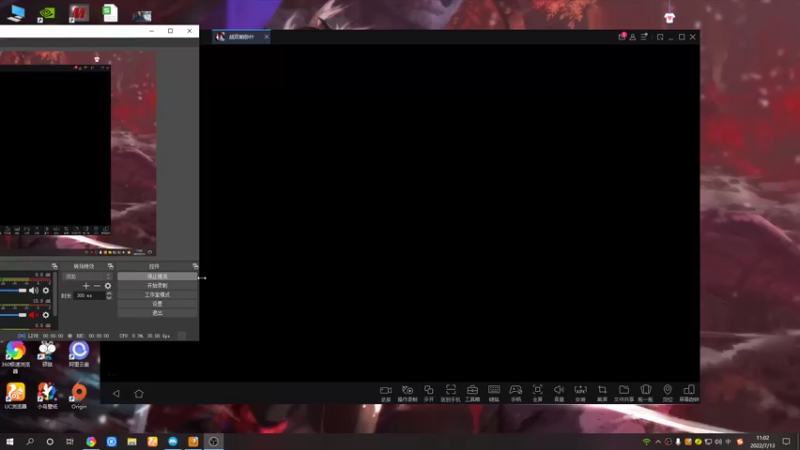Click OBS stop streaming (停止推流) button
This screenshot has width=800, height=450.
click(157, 276)
